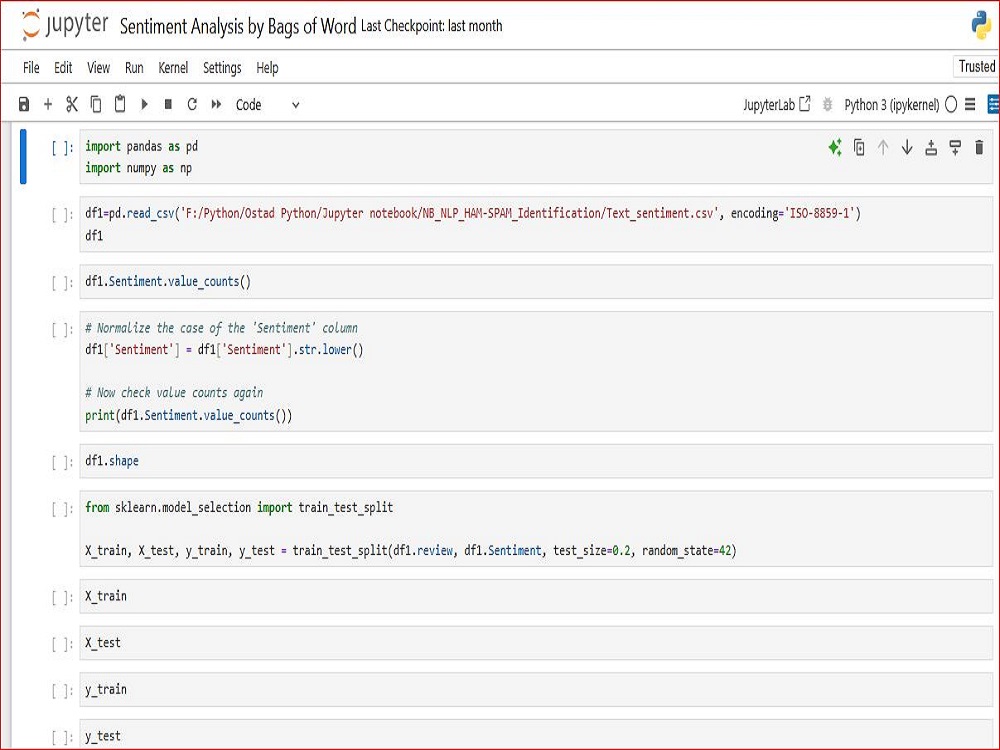The height and width of the screenshot is (750, 1000).
Task: Restart kernel and run all cells
Action: click(x=216, y=104)
